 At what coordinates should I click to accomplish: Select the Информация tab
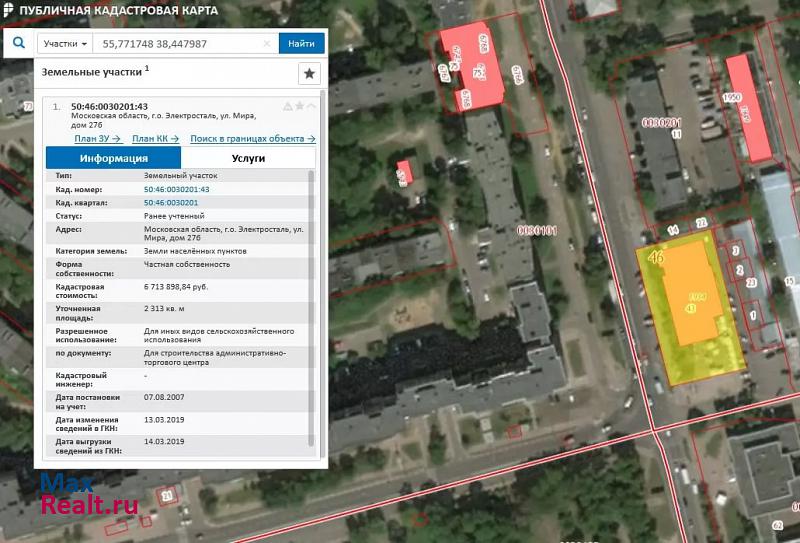click(114, 158)
